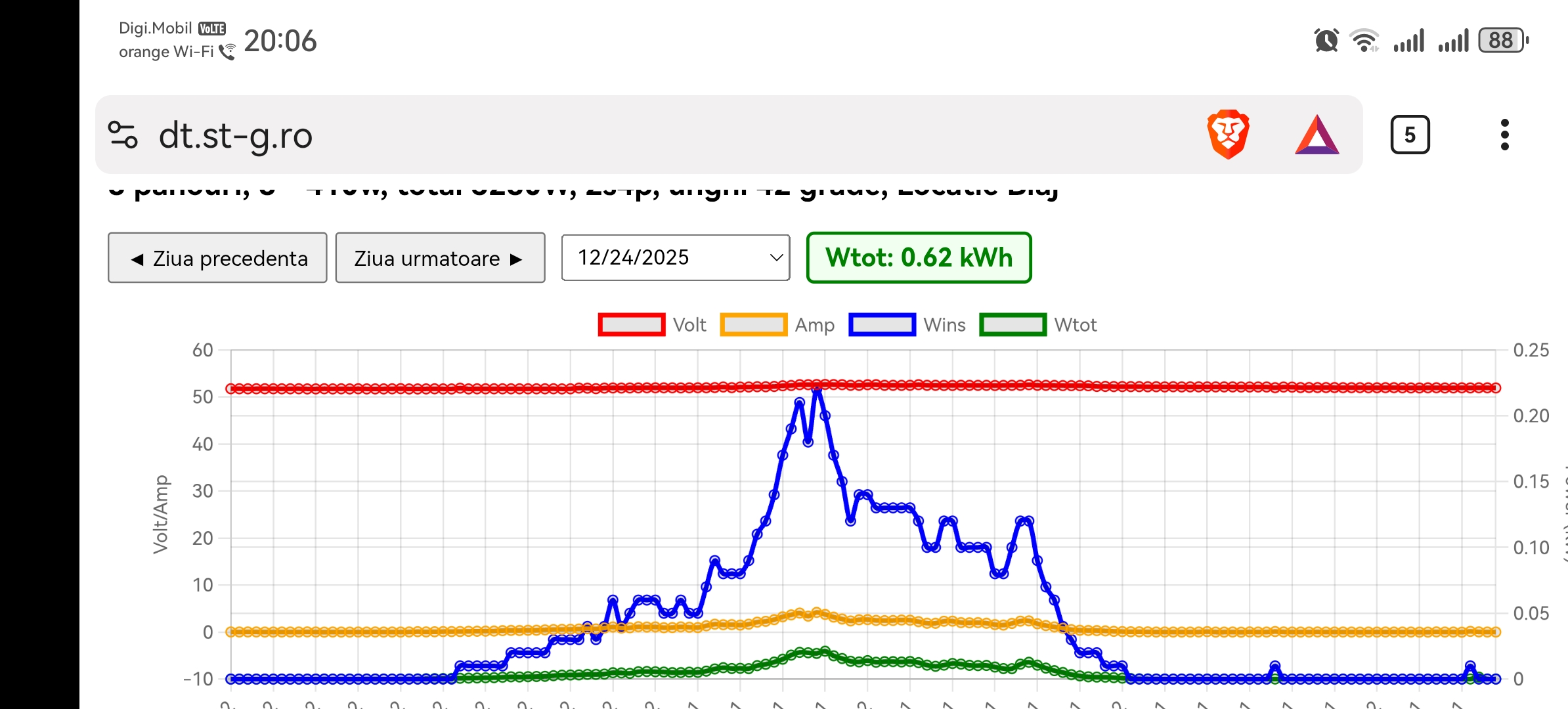Click the Wtot: 0.62 kWh green box
The image size is (1568, 709).
[x=919, y=257]
